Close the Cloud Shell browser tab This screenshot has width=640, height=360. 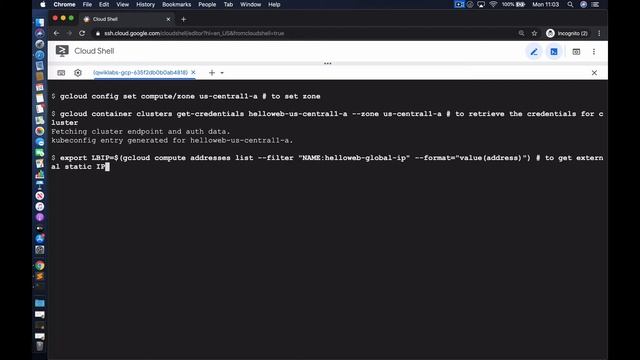coord(168,19)
